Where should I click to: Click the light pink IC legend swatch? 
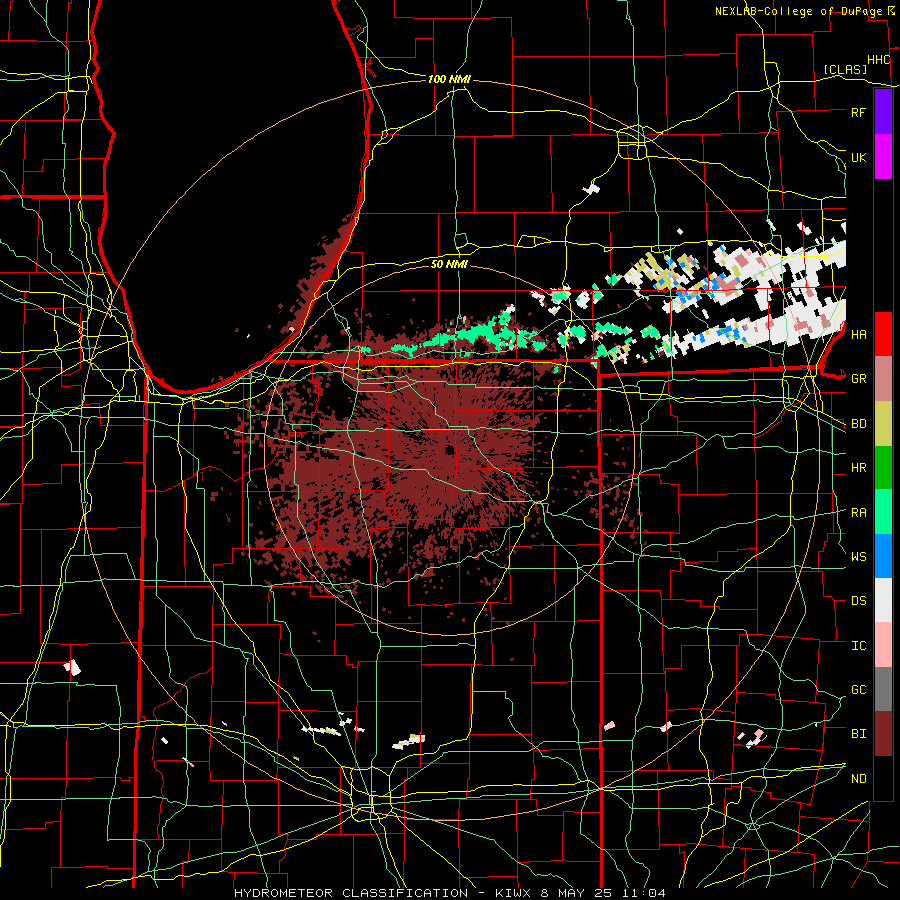[x=883, y=645]
